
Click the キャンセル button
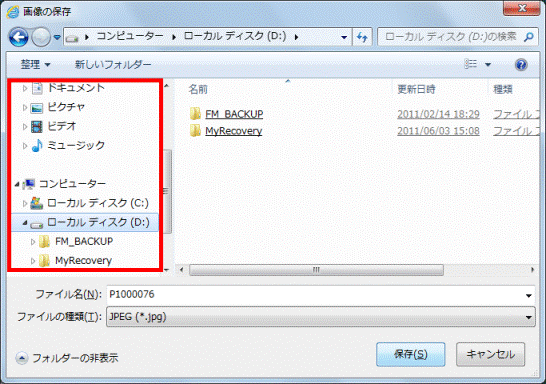point(490,354)
